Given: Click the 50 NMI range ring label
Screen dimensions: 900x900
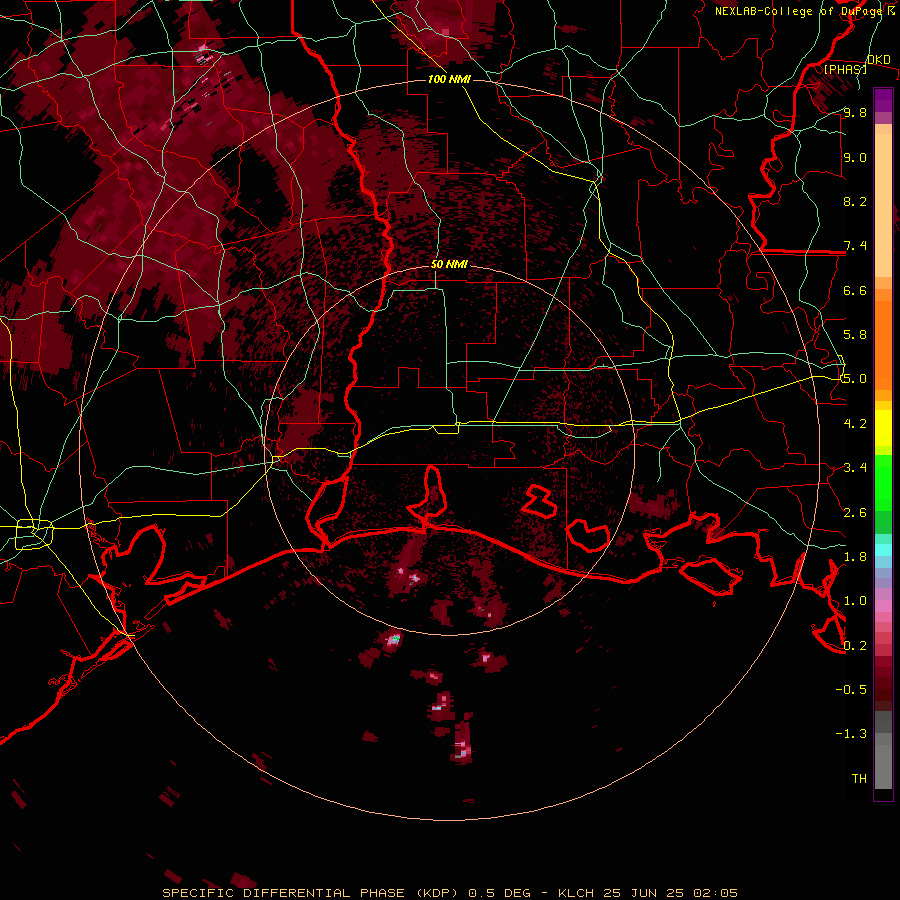Looking at the screenshot, I should pyautogui.click(x=449, y=264).
